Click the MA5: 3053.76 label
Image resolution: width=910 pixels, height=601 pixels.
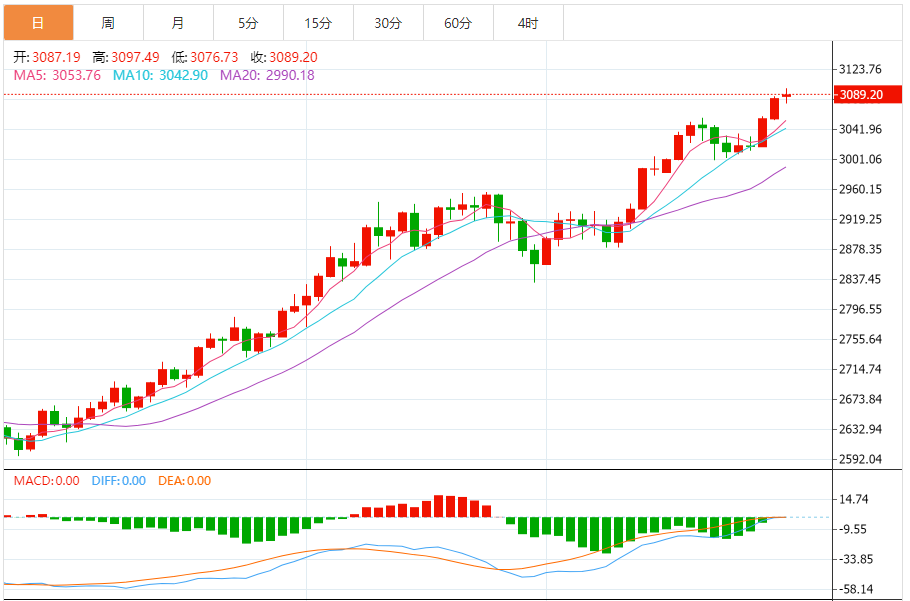[57, 75]
